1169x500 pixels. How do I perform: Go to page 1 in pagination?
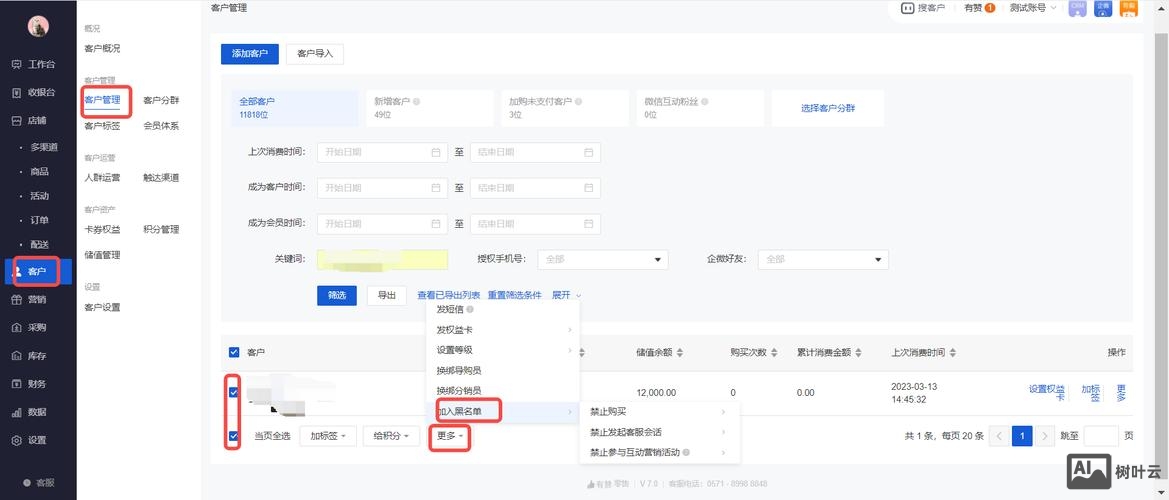(1022, 436)
